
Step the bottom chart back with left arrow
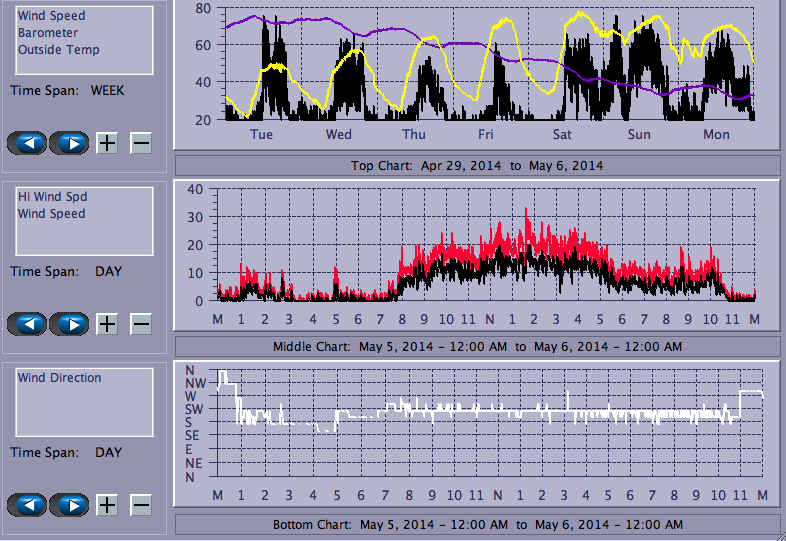click(x=27, y=505)
